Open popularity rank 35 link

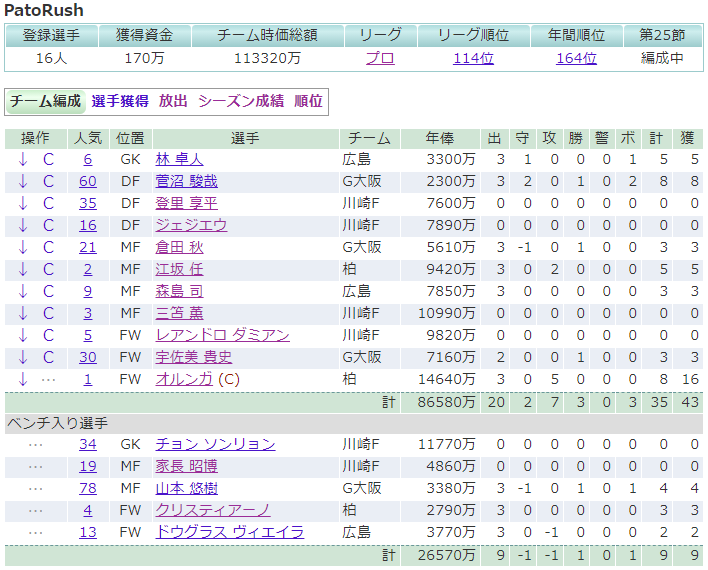click(88, 203)
